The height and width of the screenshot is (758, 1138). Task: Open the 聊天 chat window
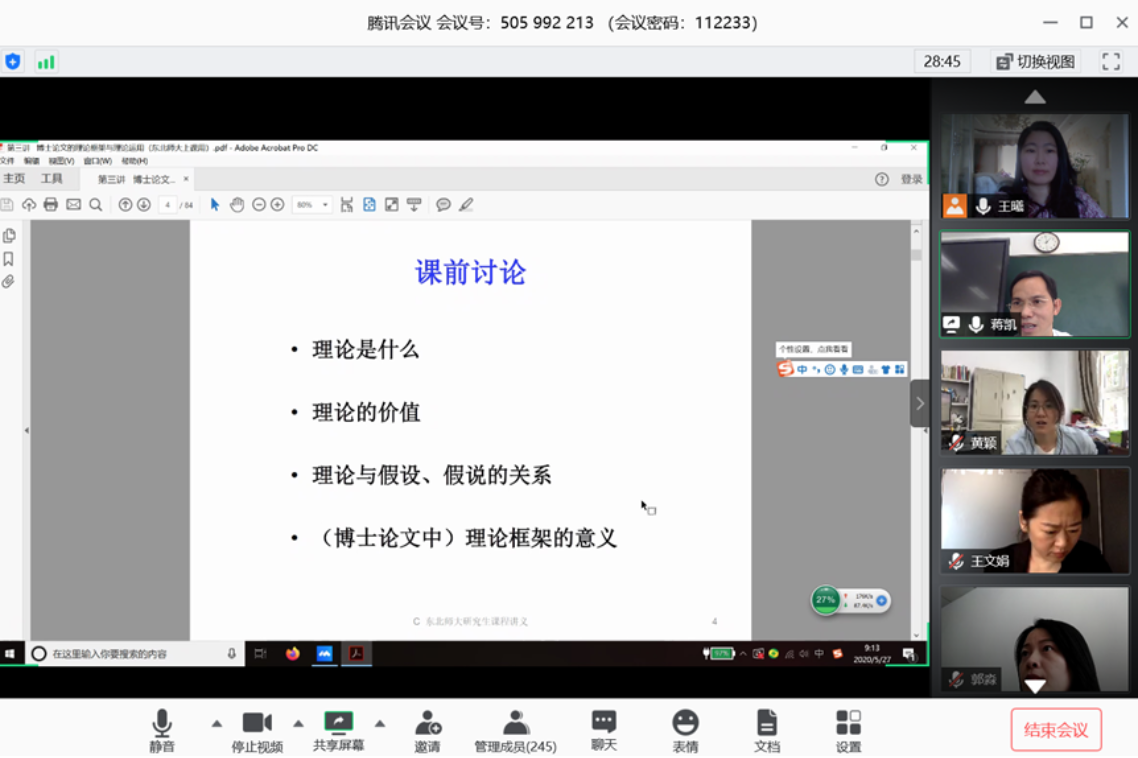point(603,730)
